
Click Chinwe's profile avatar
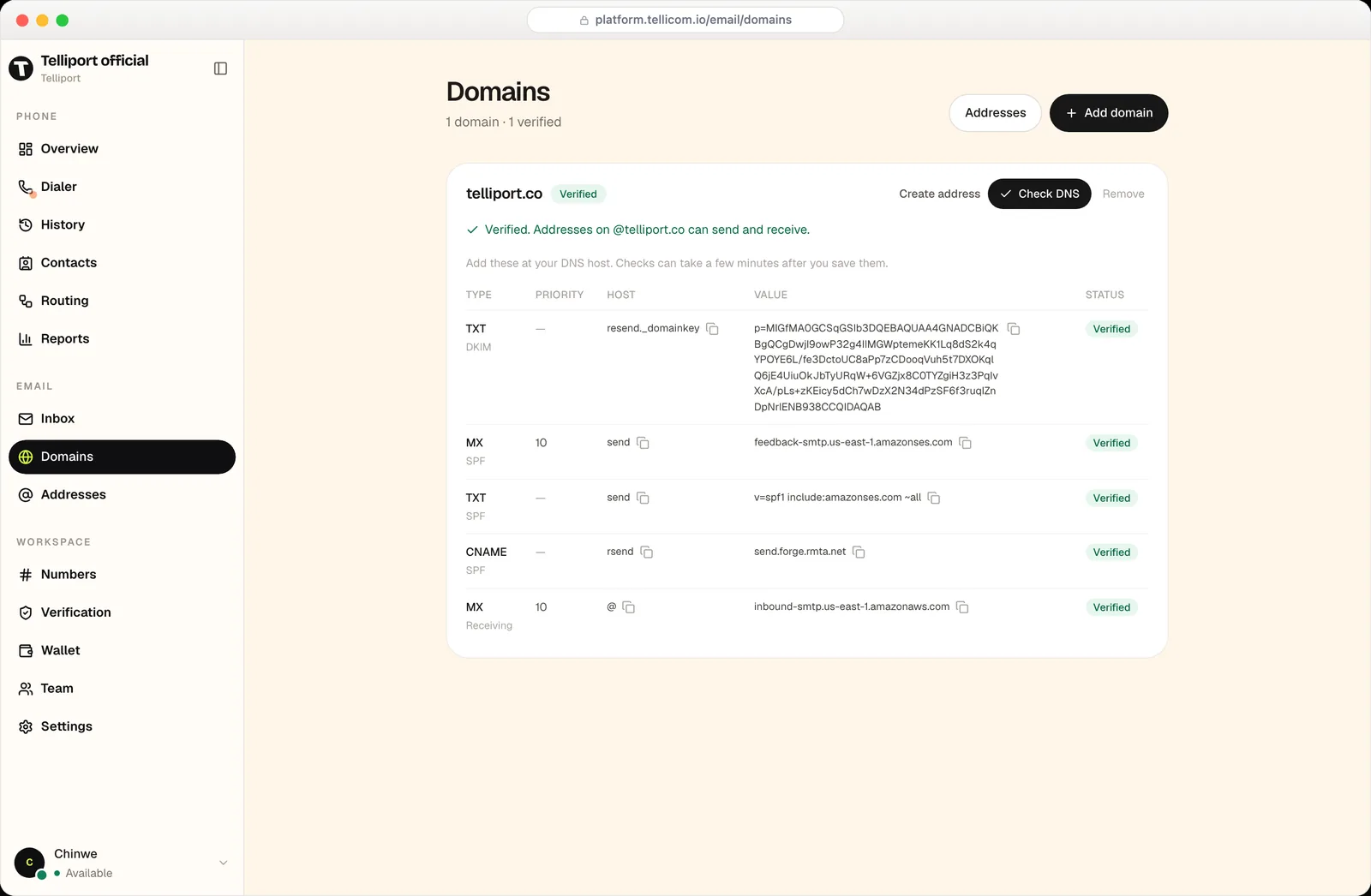[29, 863]
